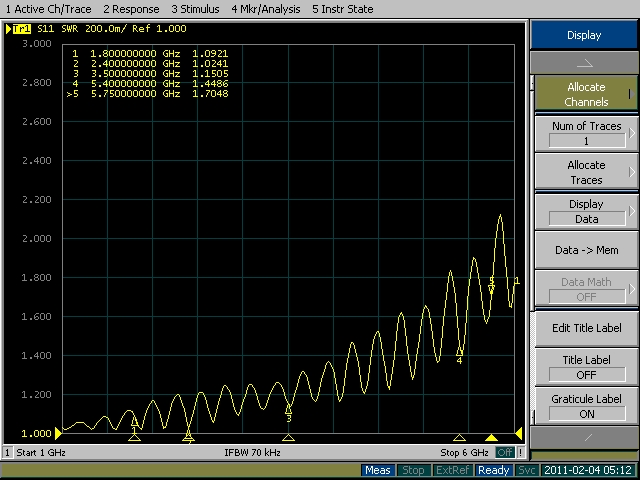Open the 3 Stimulus menu

coord(195,9)
